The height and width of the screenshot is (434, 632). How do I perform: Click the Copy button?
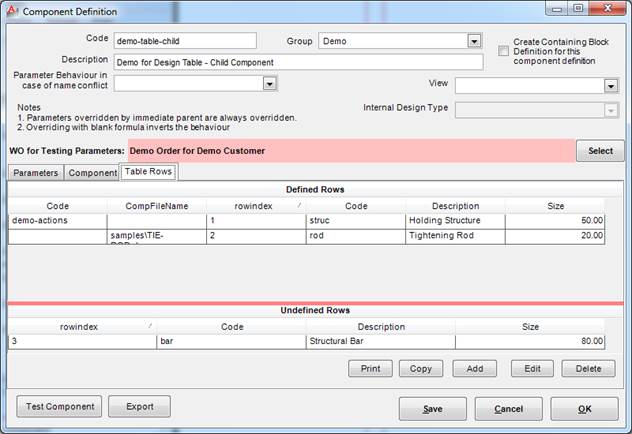click(421, 368)
